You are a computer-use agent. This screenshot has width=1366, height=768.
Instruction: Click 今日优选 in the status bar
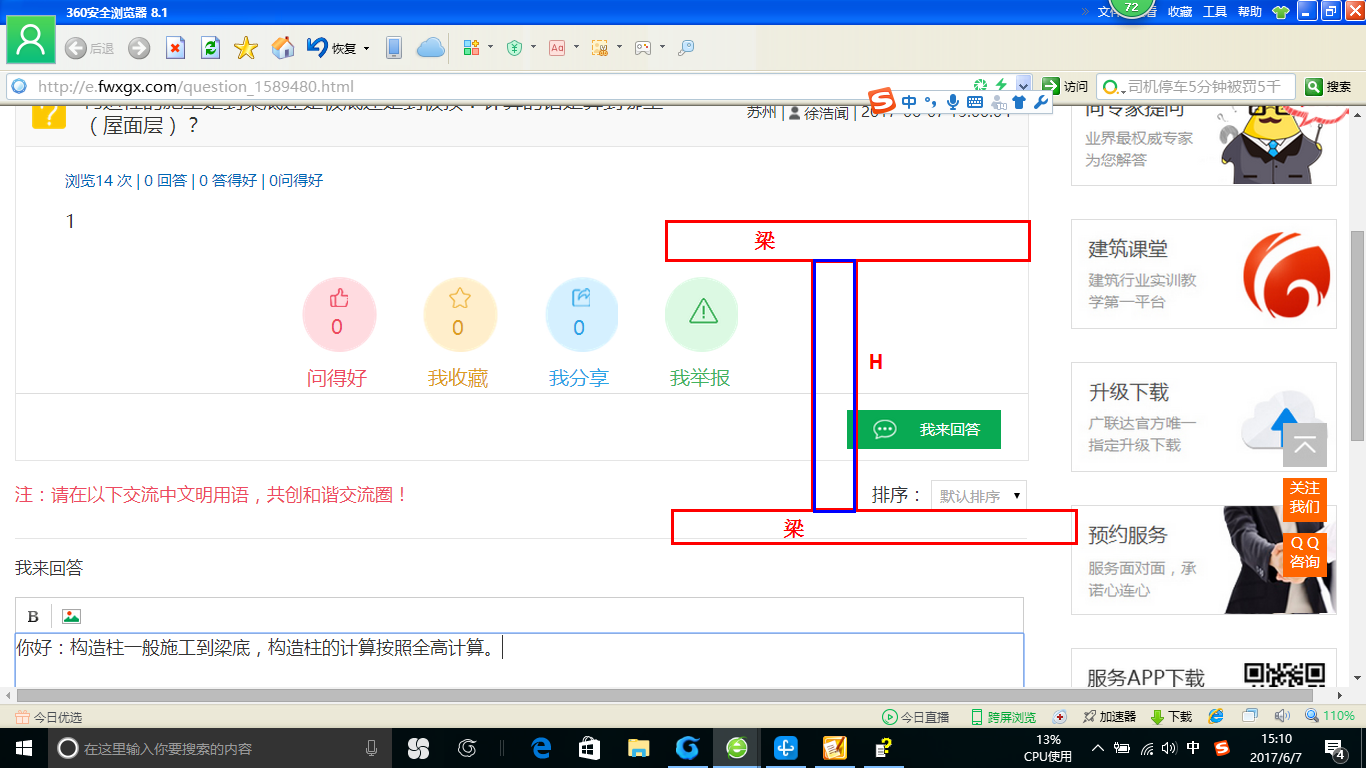(x=49, y=717)
